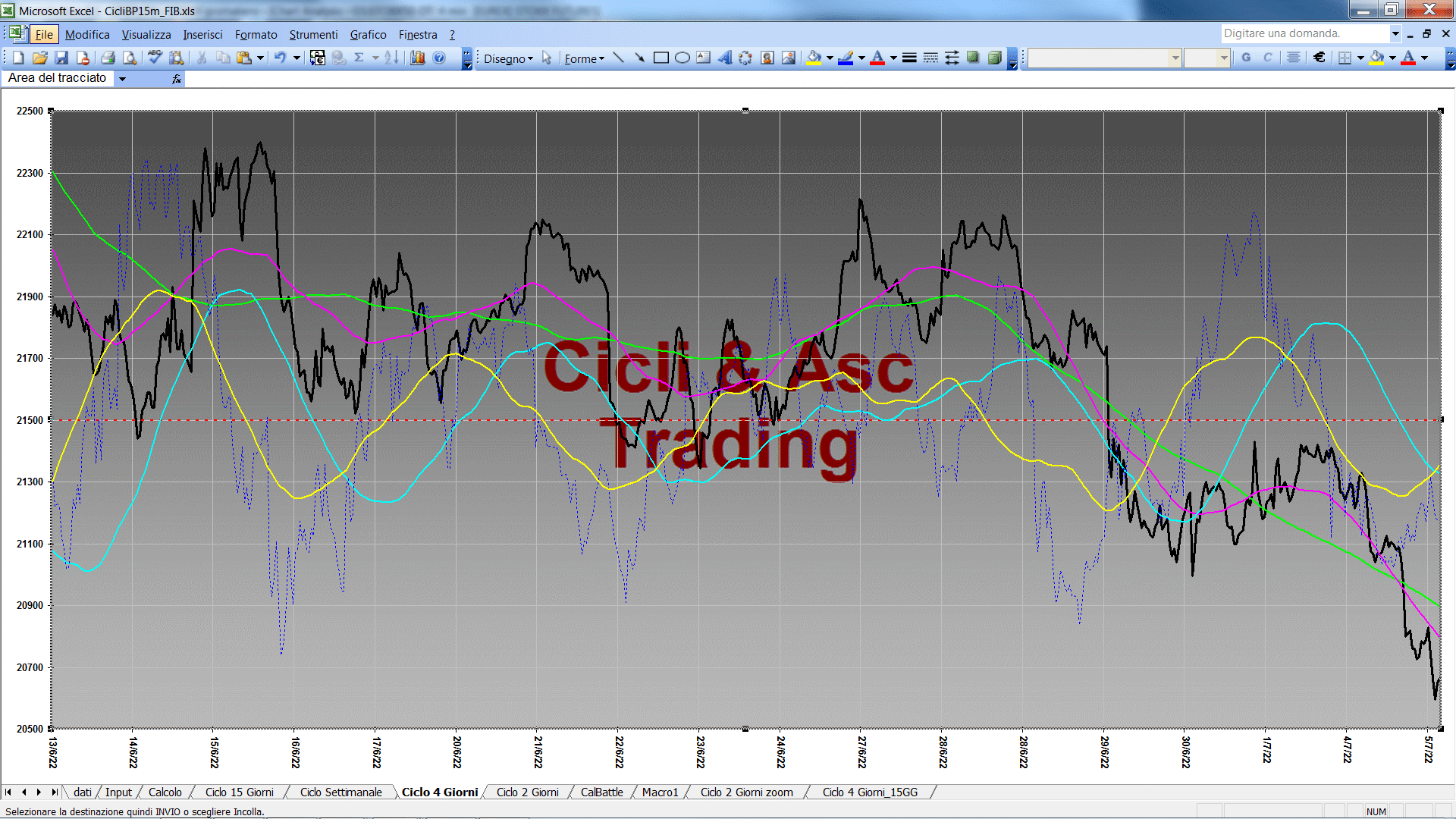
Task: Switch to Ciclo 2 Giorni zoom sheet
Action: tap(746, 792)
